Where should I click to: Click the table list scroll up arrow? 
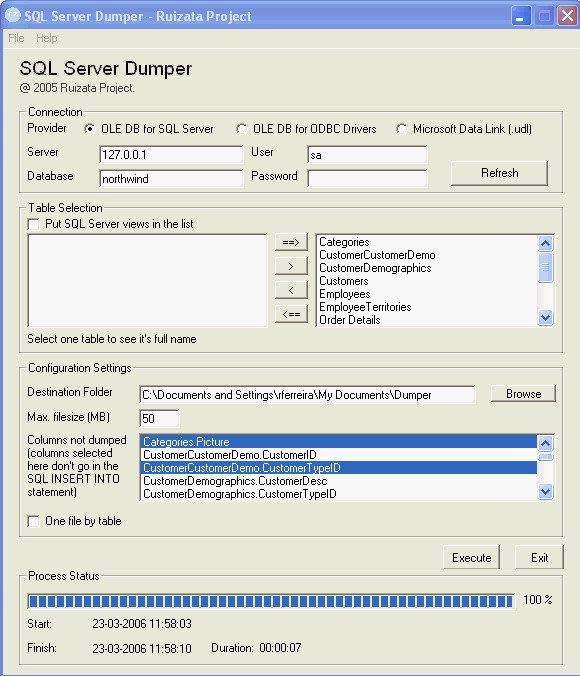point(546,243)
